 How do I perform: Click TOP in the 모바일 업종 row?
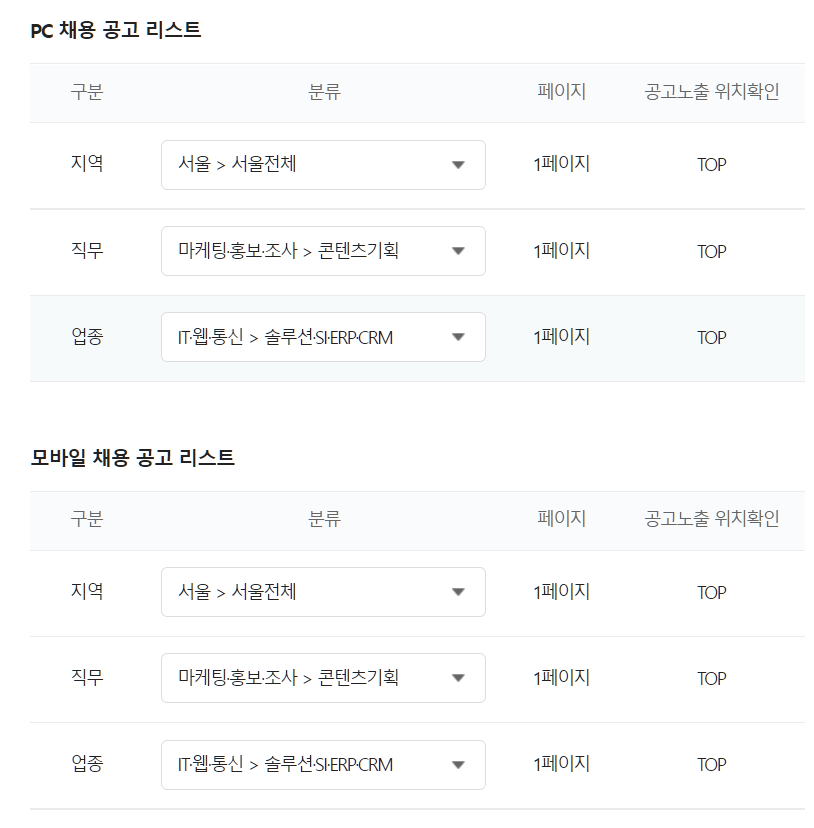point(712,765)
